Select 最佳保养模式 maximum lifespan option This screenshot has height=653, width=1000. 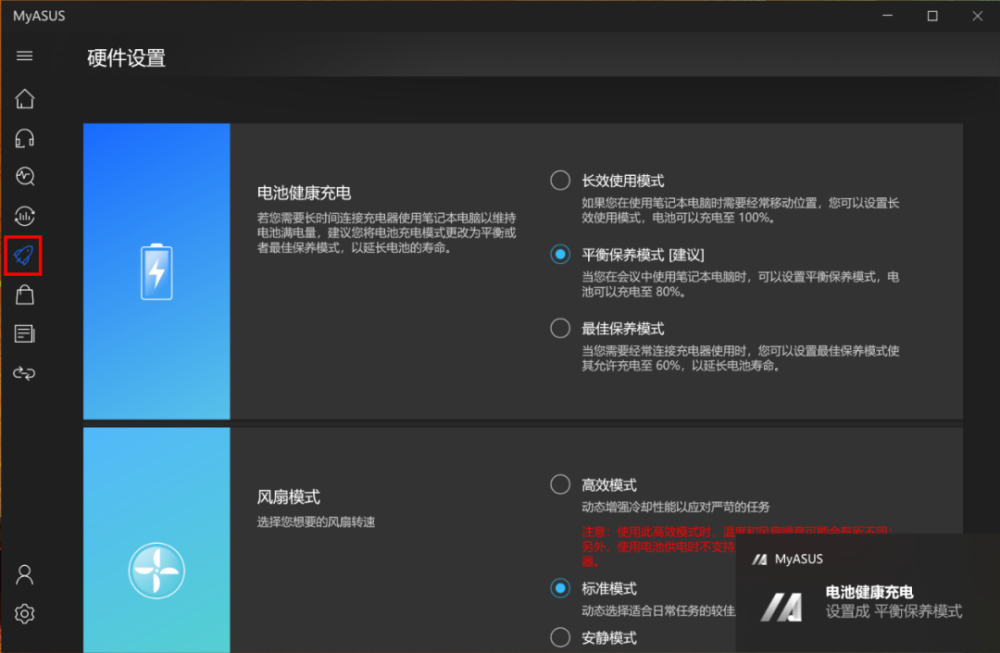[x=560, y=328]
